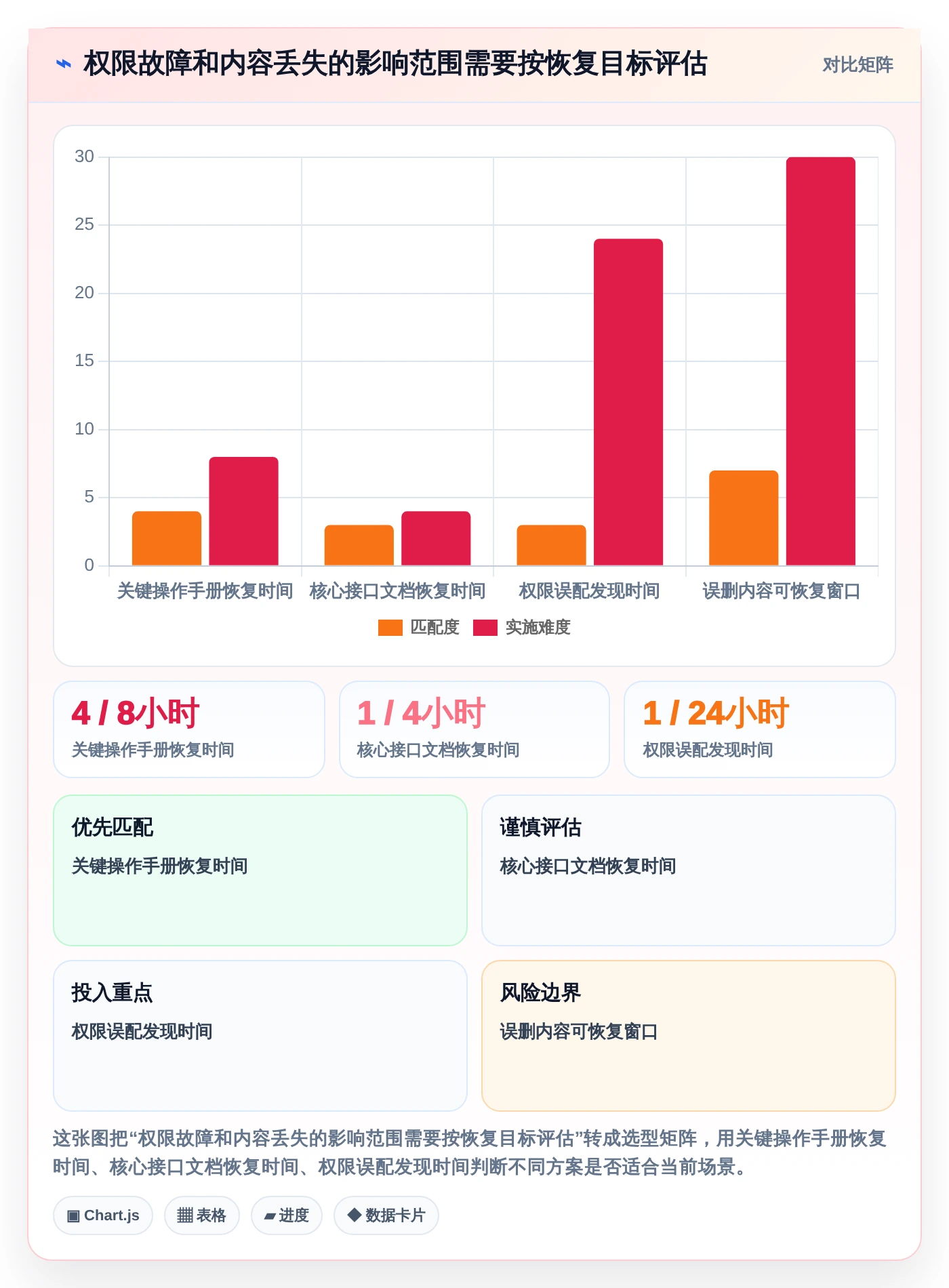Viewport: 949px width, 1288px height.
Task: Click the x-axis label 误删内容可恢复窗口
Action: pos(782,591)
